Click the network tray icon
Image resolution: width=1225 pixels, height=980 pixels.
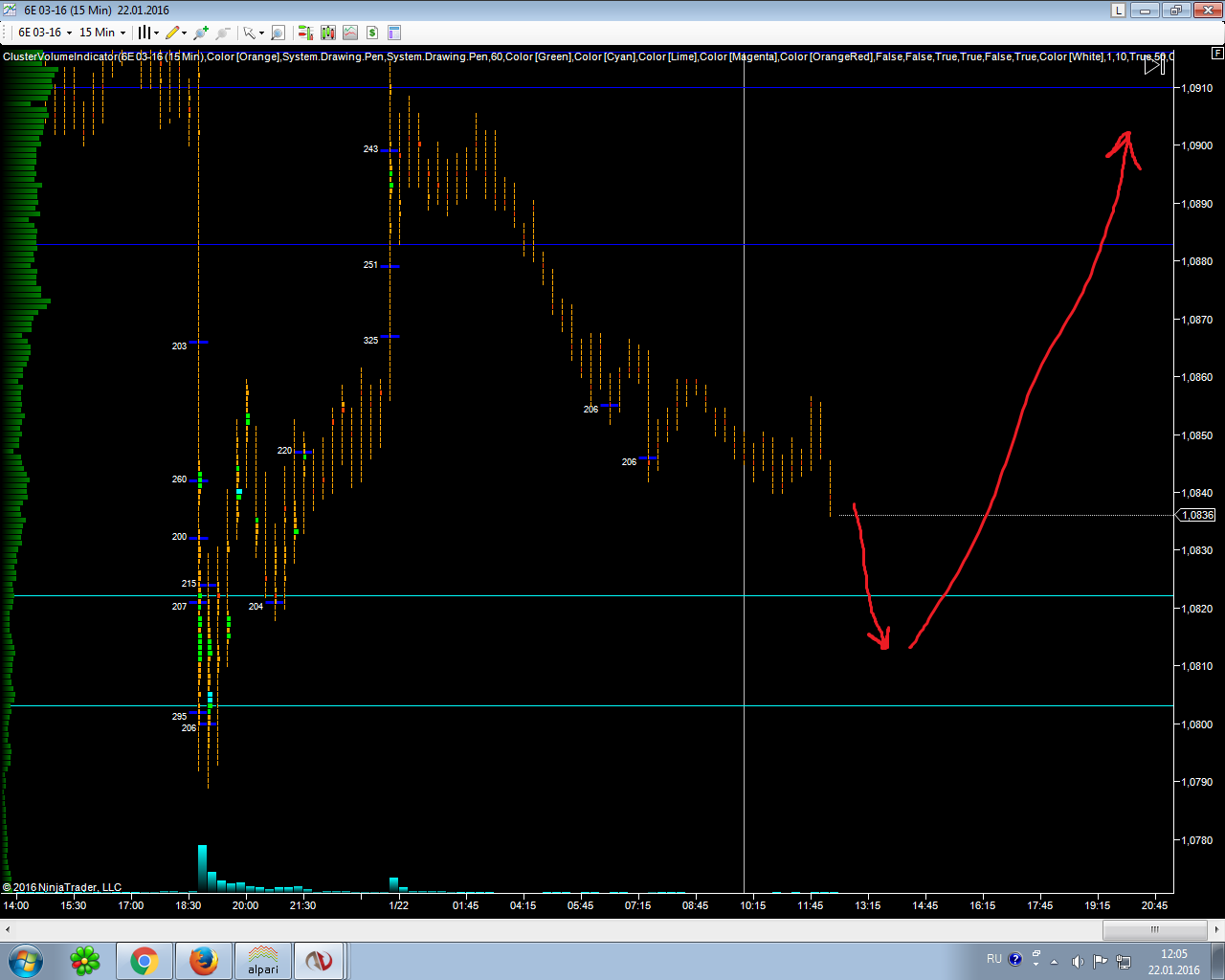[x=1124, y=961]
